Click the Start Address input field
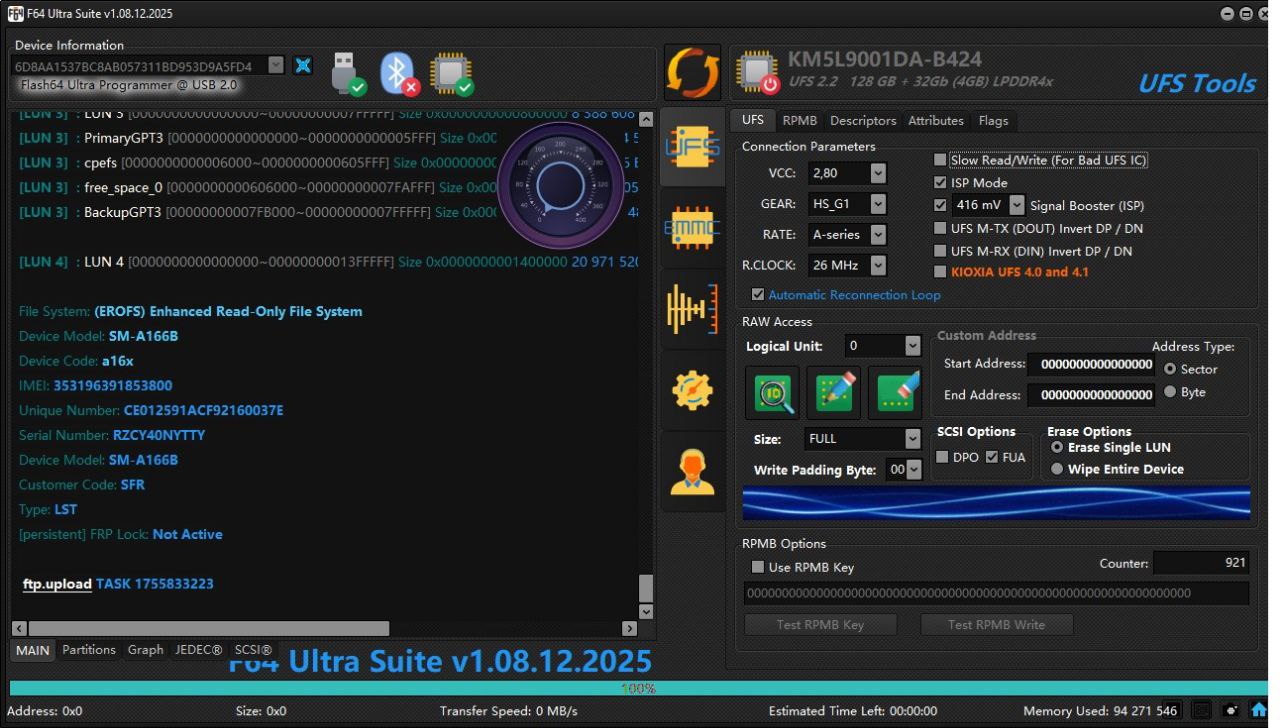The image size is (1280, 728). pos(1092,365)
